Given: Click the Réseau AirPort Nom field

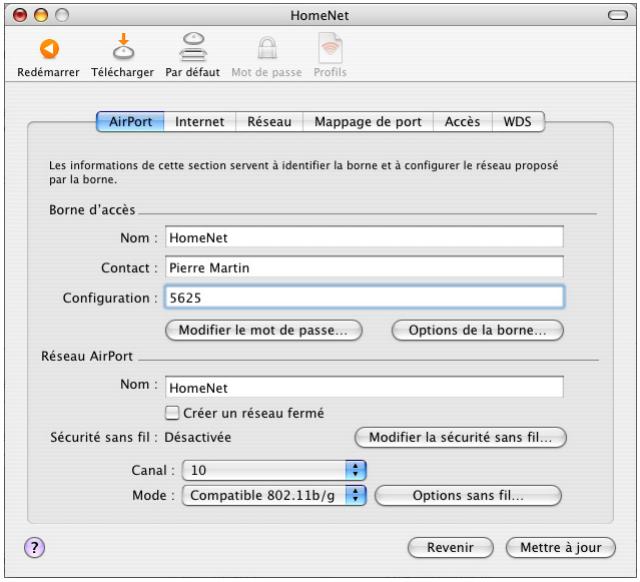Looking at the screenshot, I should coord(364,387).
